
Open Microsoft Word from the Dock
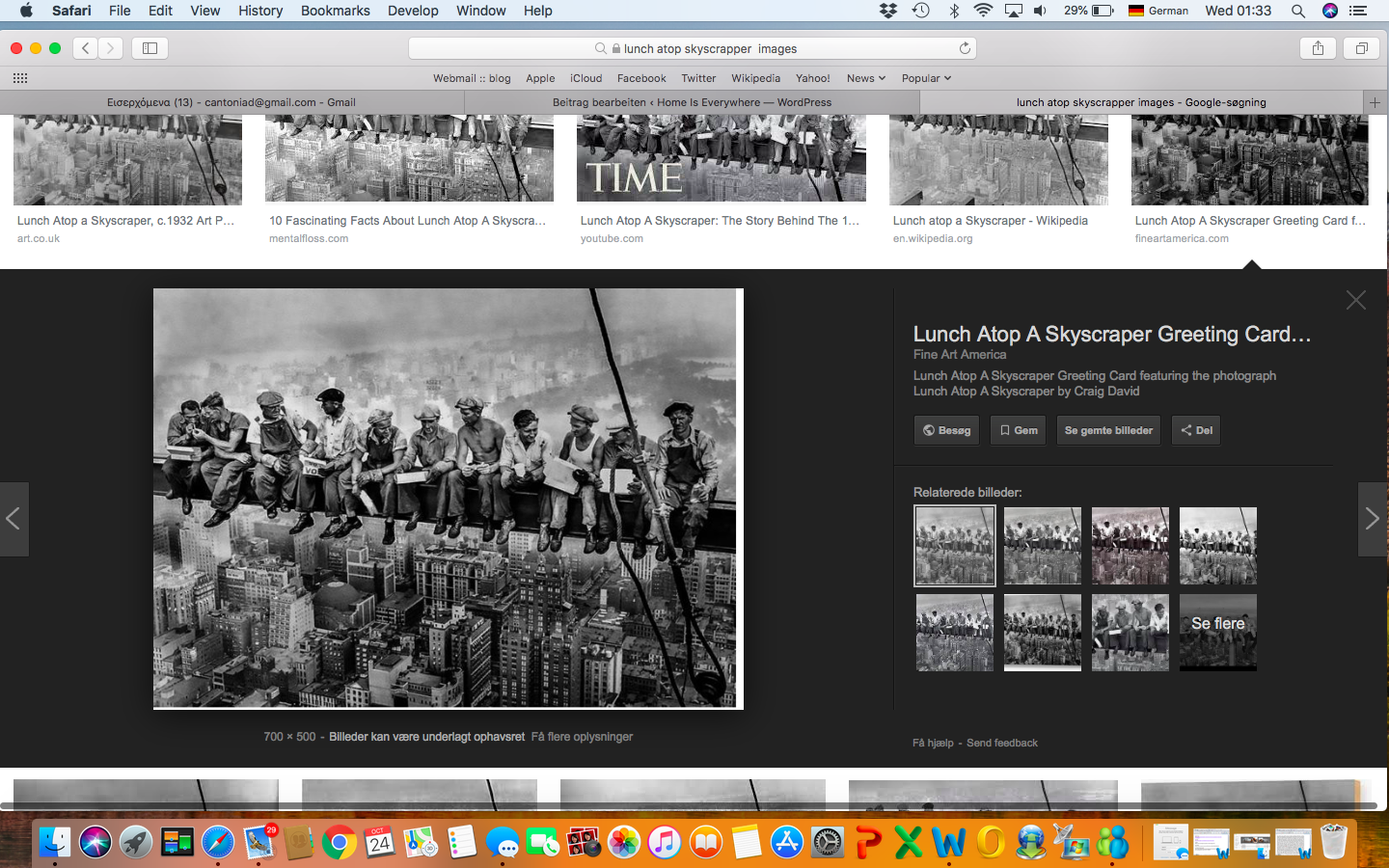(949, 842)
